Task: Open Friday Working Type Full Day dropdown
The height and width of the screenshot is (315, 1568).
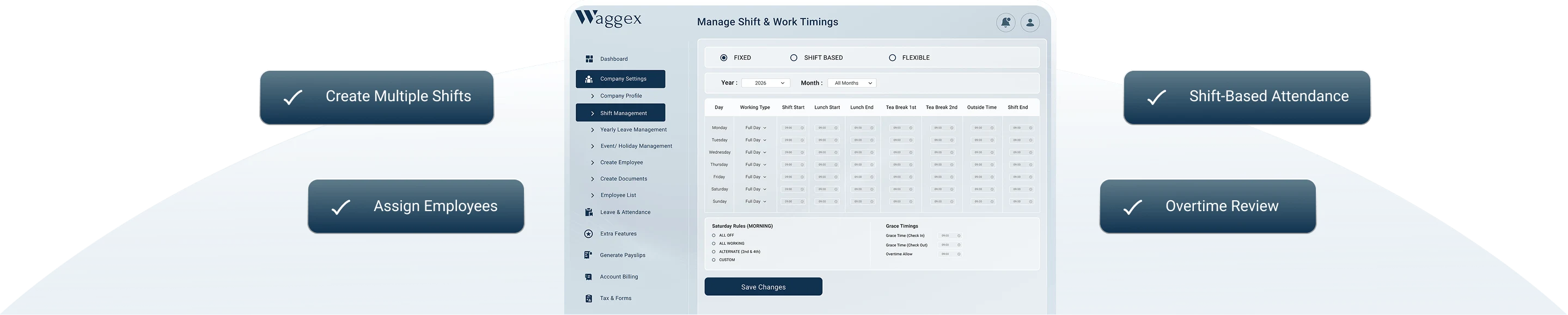Action: pos(755,177)
